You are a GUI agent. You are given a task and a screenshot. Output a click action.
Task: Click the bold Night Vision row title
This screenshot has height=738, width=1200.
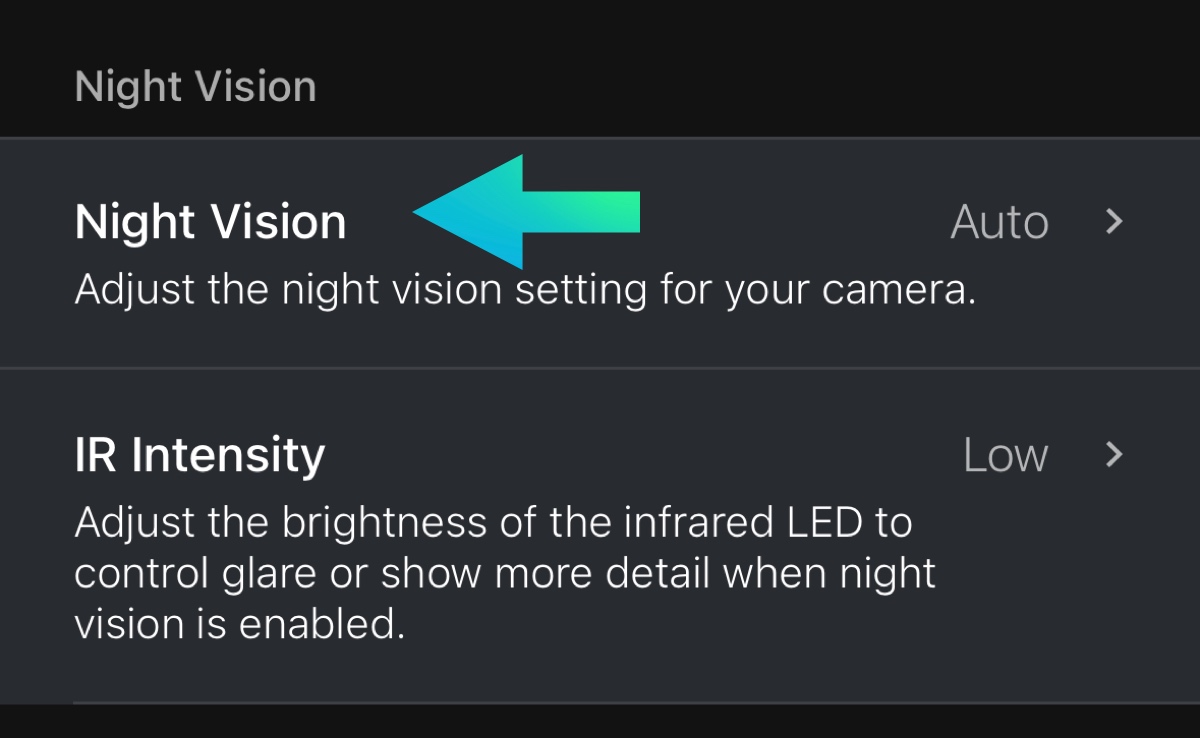point(211,222)
